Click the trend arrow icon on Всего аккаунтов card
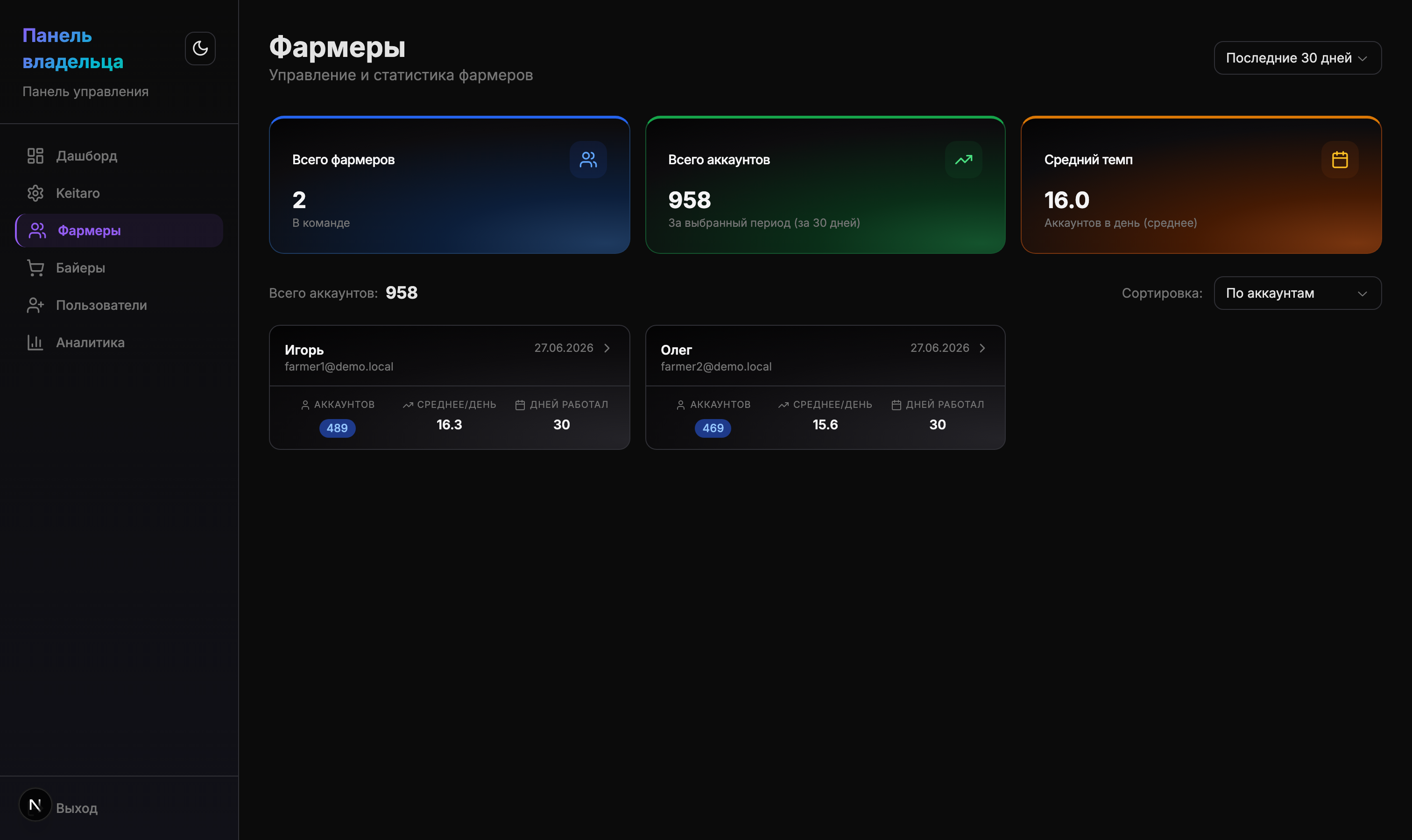 [x=963, y=160]
